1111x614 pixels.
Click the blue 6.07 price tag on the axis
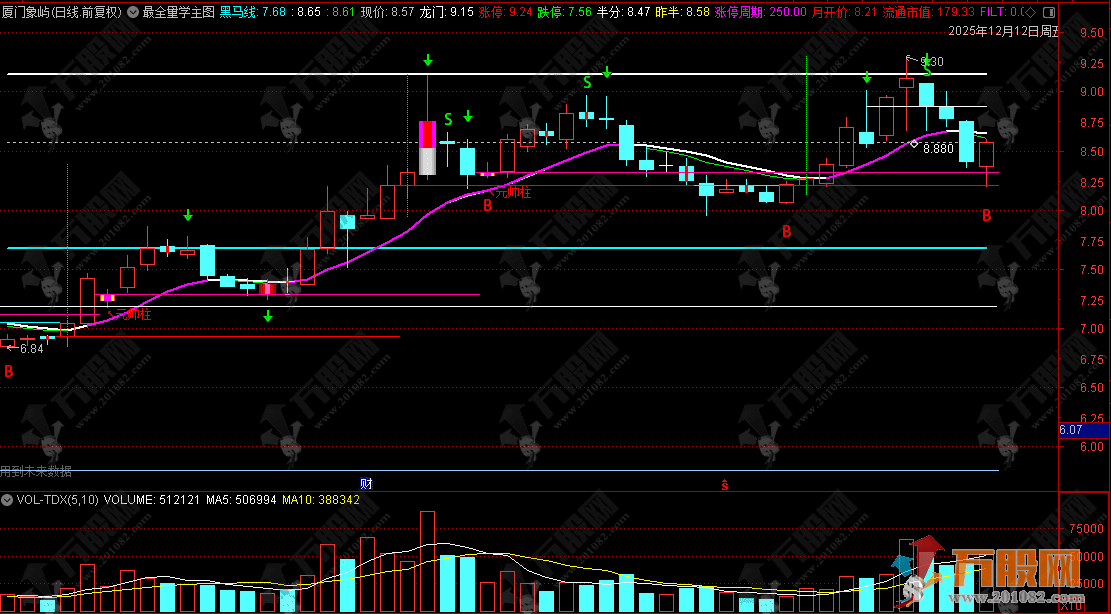click(1070, 430)
